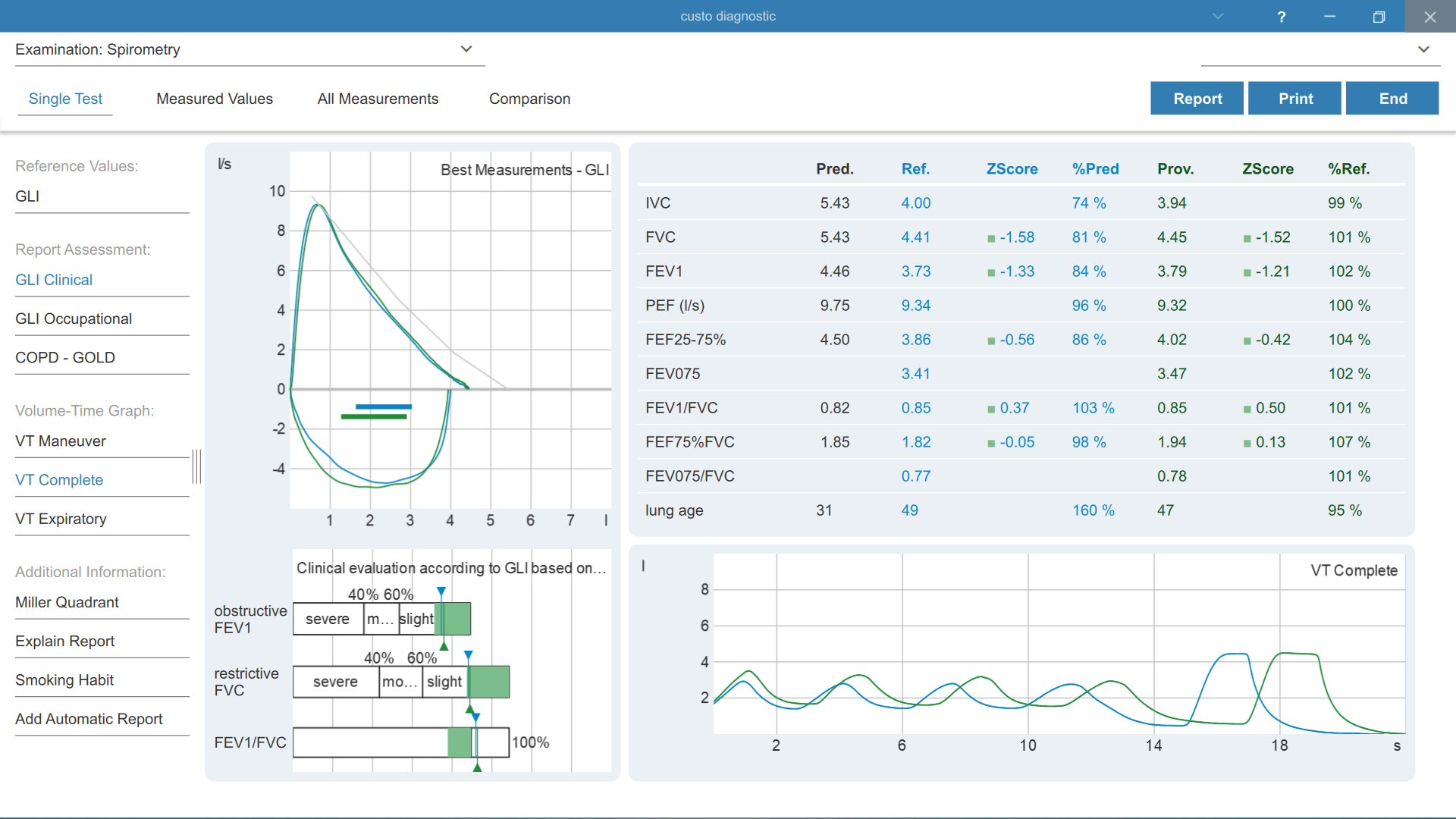Switch to the Measured Values tab
1456x819 pixels.
point(215,99)
